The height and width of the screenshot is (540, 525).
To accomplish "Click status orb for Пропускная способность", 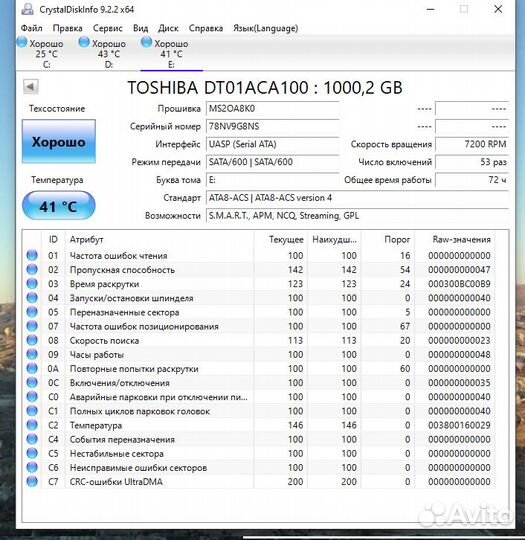I will point(32,269).
